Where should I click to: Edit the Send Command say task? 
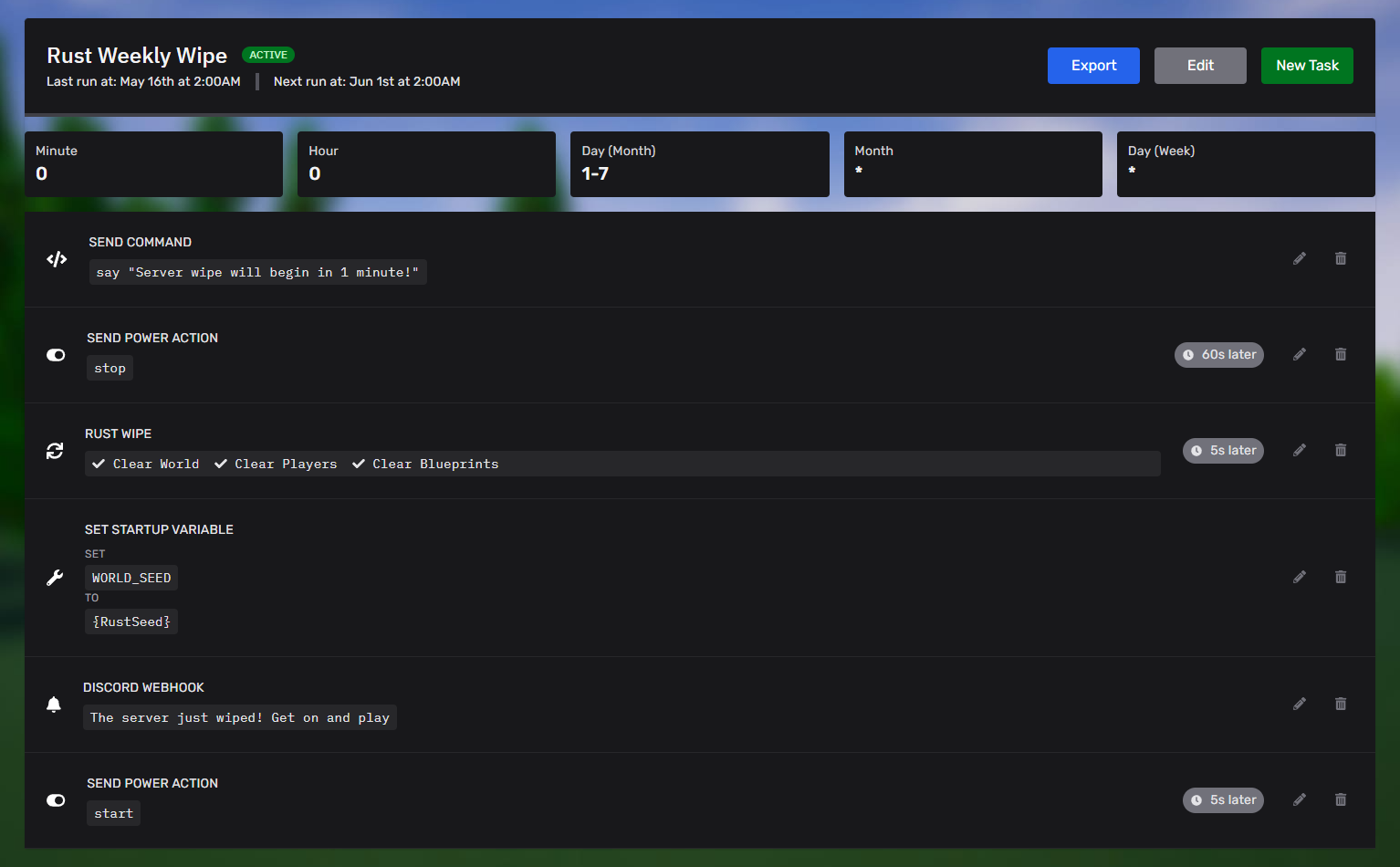click(x=1299, y=259)
